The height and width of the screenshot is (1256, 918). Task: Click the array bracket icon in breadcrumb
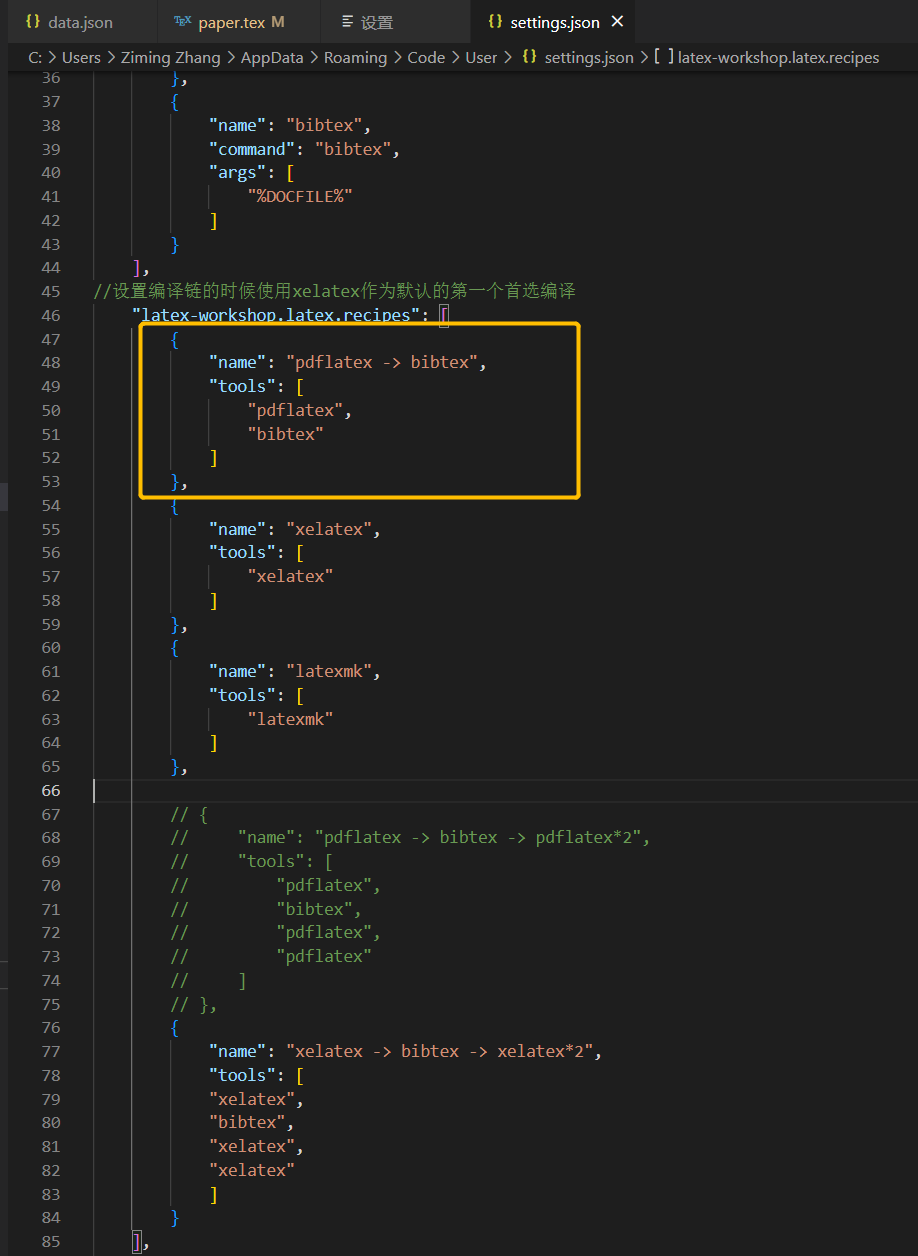coord(663,57)
